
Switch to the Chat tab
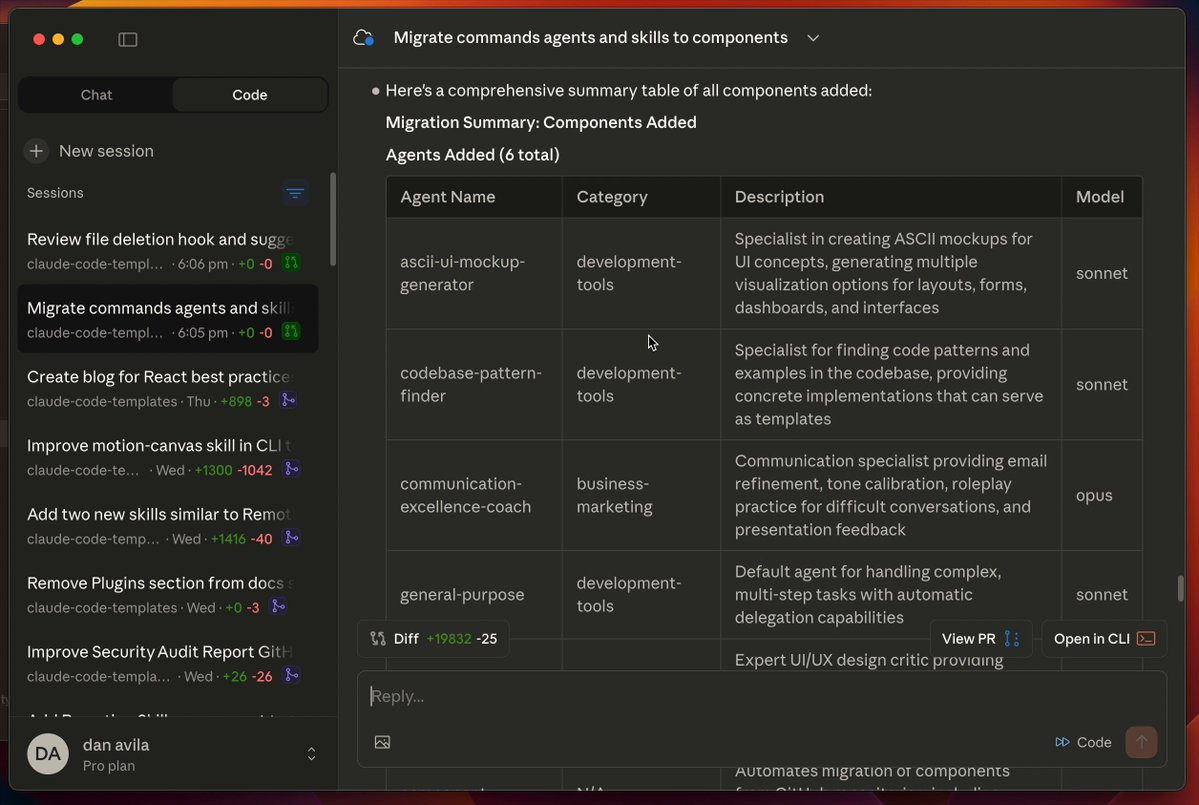click(96, 95)
